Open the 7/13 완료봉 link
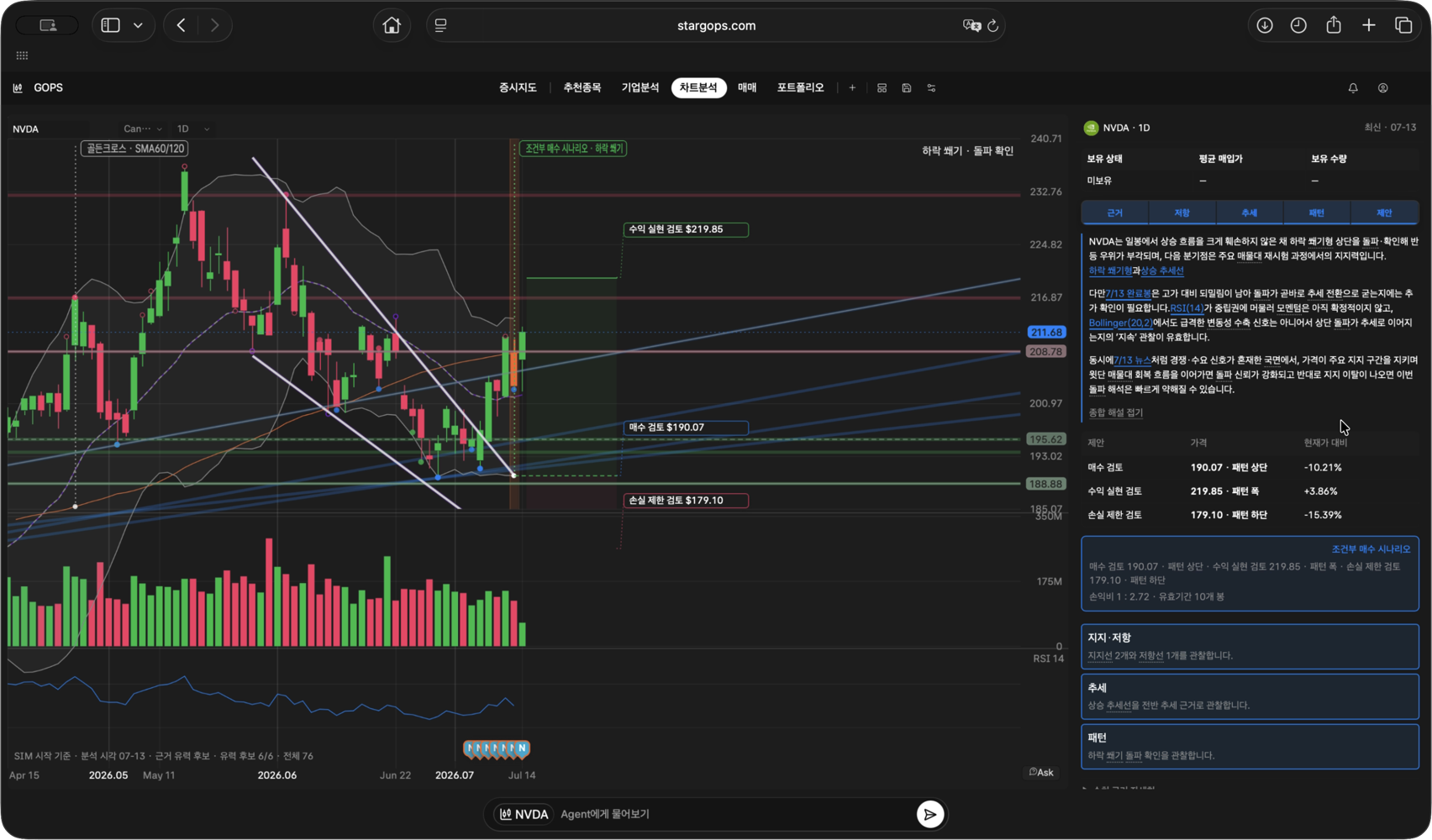1432x840 pixels. tap(1129, 294)
